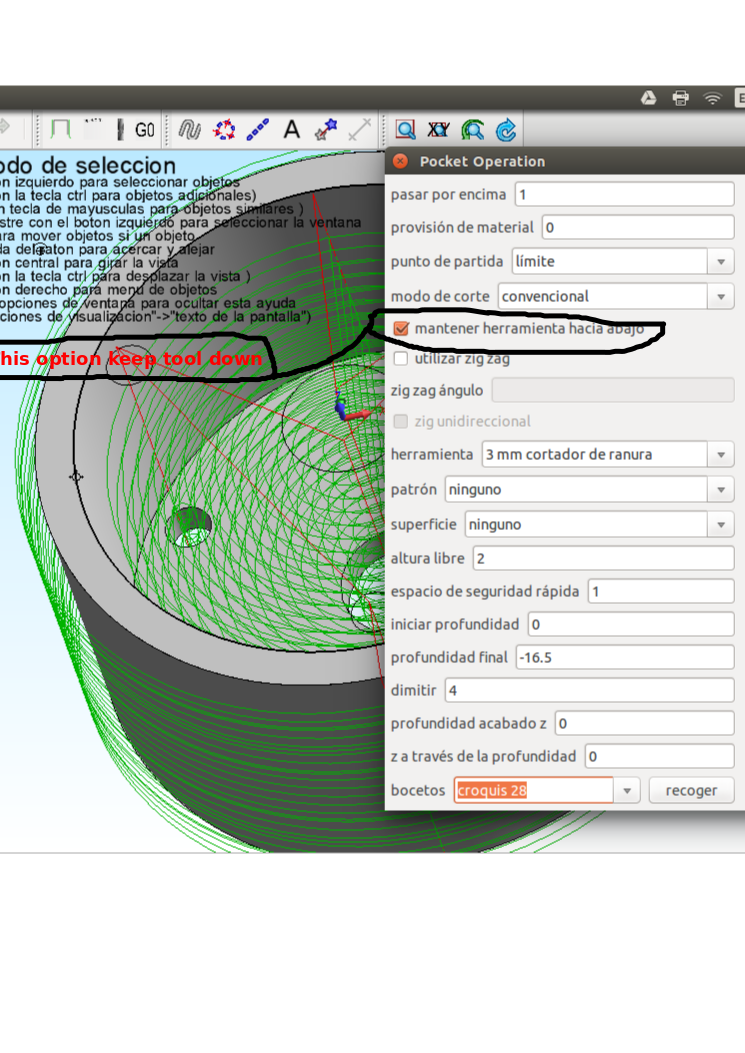Click the blue refresh view icon
Screen dimensions: 745x1053
(506, 129)
